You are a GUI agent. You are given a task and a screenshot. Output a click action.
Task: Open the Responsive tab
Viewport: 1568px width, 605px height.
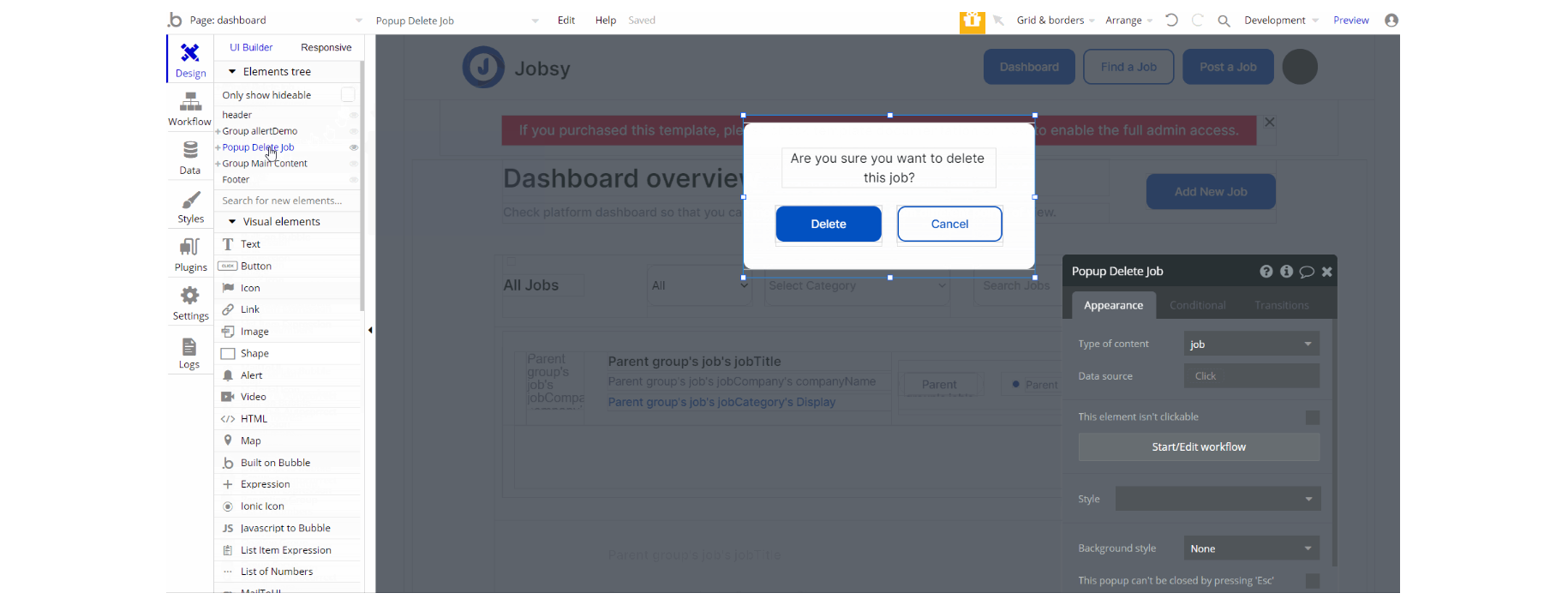[x=326, y=48]
